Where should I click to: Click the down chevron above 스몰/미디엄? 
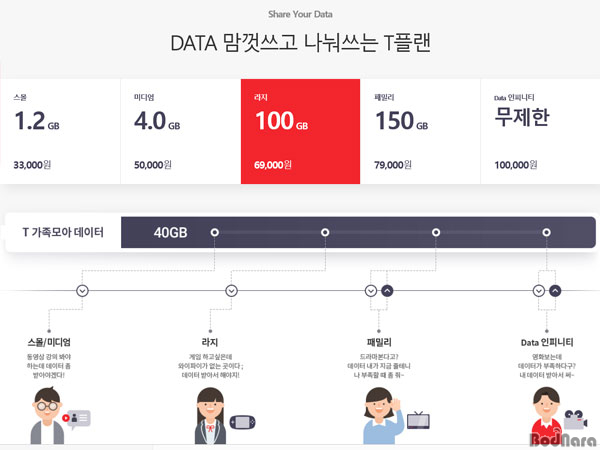(x=82, y=291)
